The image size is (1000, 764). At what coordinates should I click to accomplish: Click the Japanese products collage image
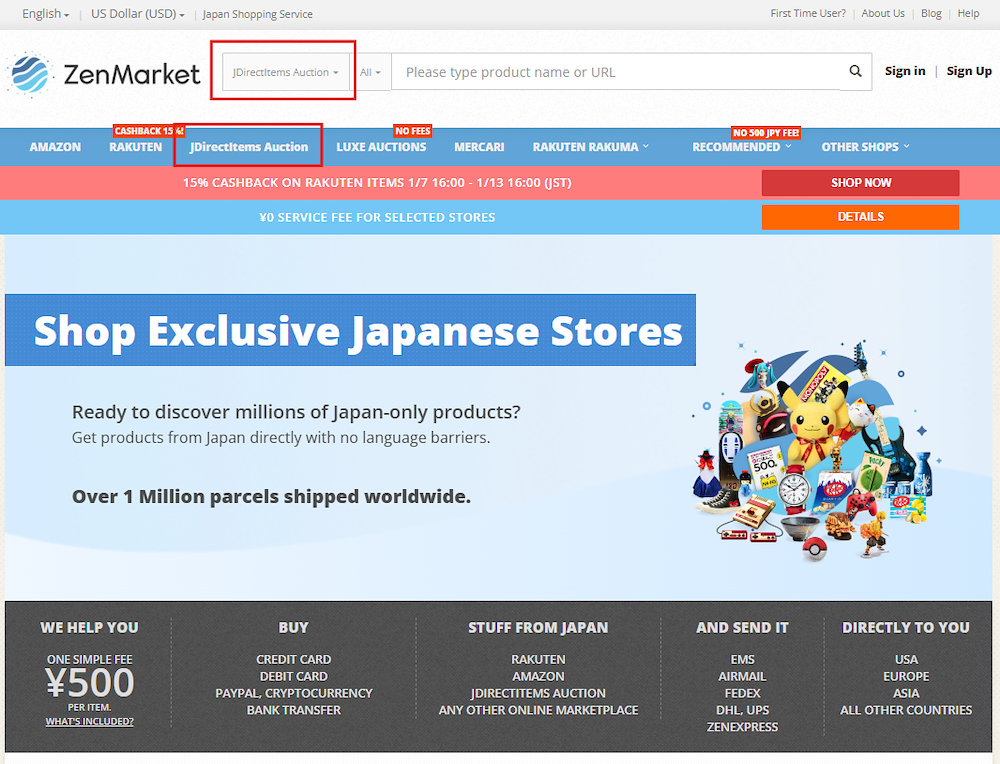pyautogui.click(x=816, y=450)
